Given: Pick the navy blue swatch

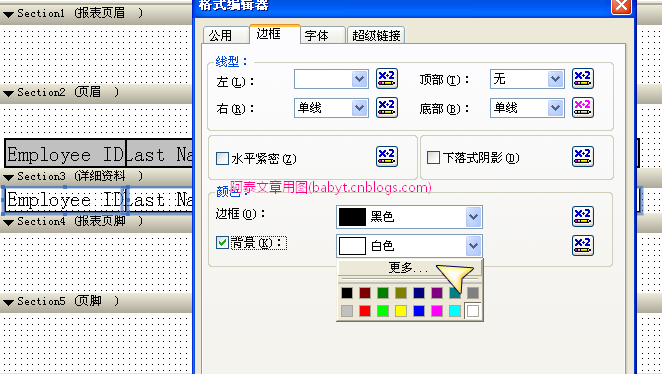Looking at the screenshot, I should [x=419, y=293].
